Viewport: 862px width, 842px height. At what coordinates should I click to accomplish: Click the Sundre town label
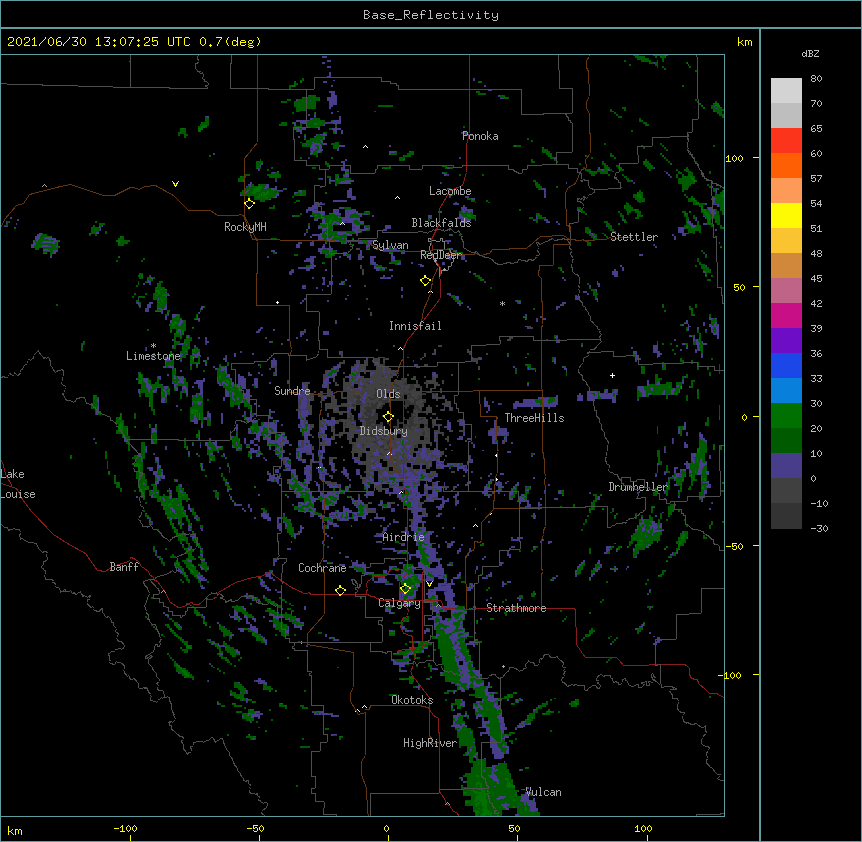[x=292, y=391]
